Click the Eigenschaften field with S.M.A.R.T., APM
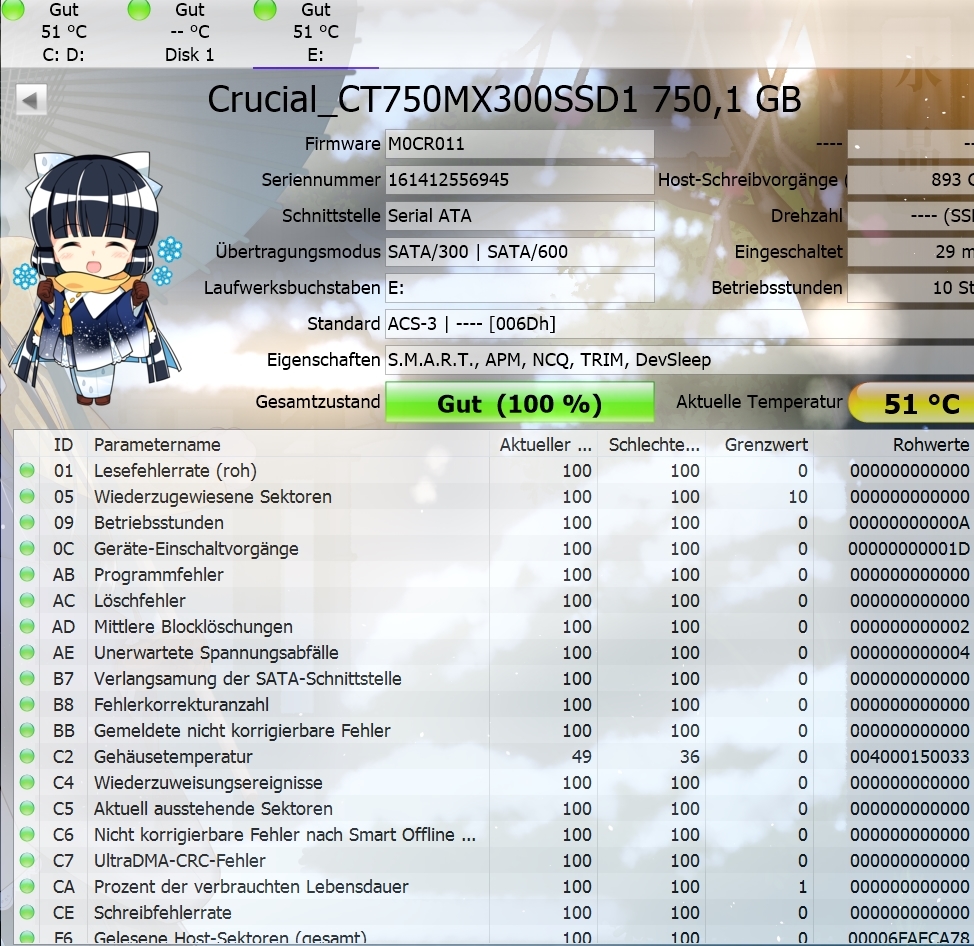The height and width of the screenshot is (946, 974). (x=680, y=360)
